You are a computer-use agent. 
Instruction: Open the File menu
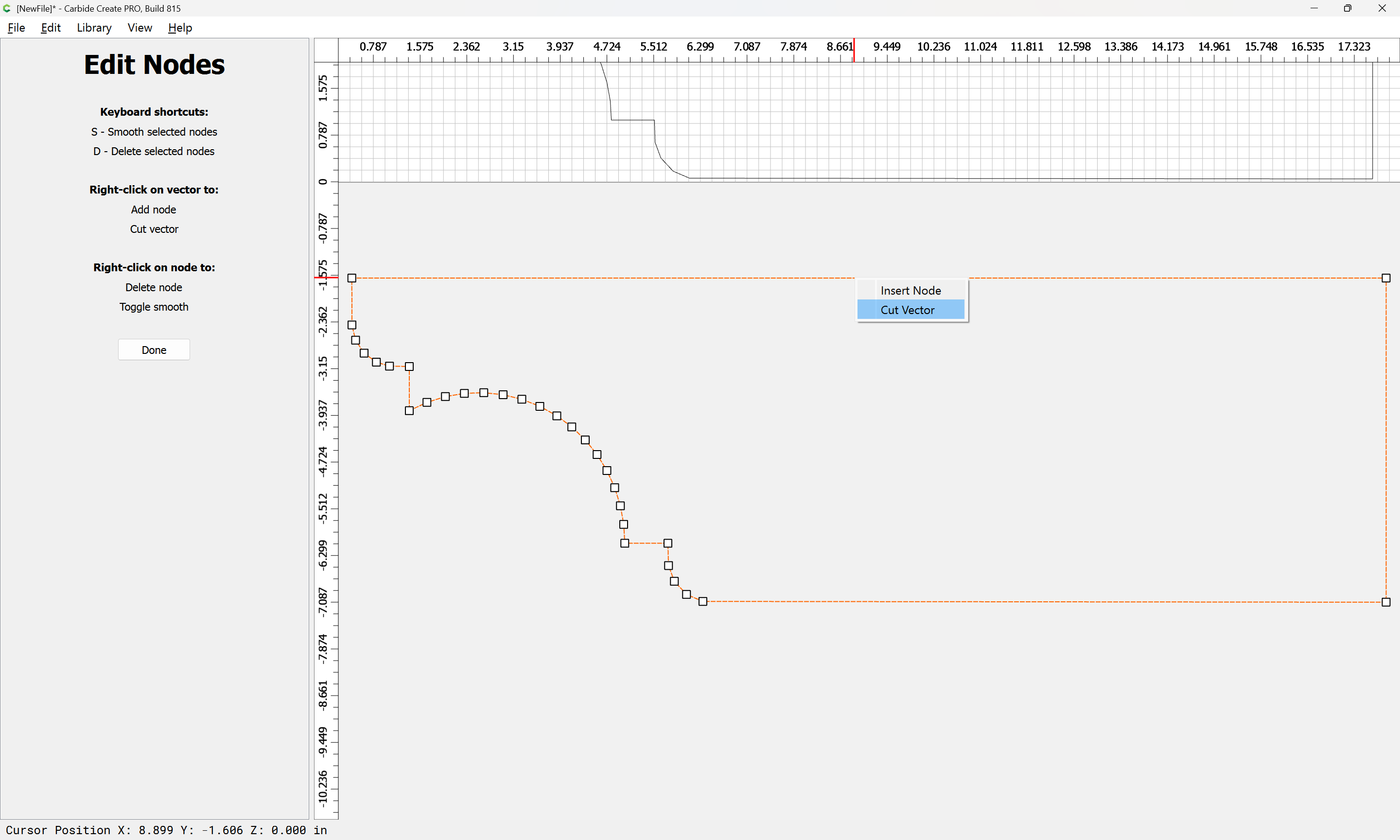pos(16,28)
